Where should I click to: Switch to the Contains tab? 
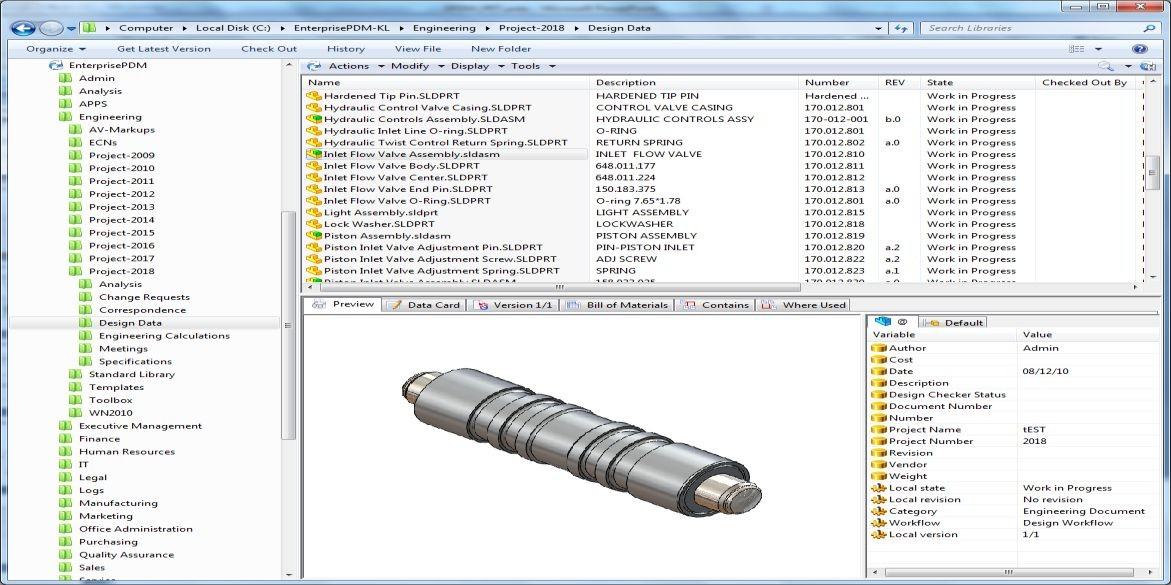pos(715,305)
